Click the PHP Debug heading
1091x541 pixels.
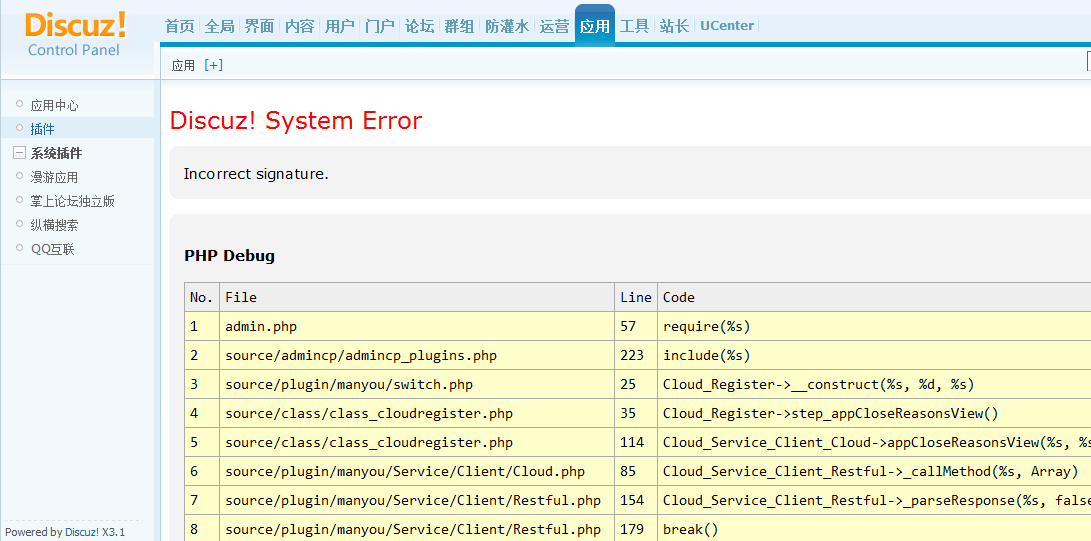[230, 255]
